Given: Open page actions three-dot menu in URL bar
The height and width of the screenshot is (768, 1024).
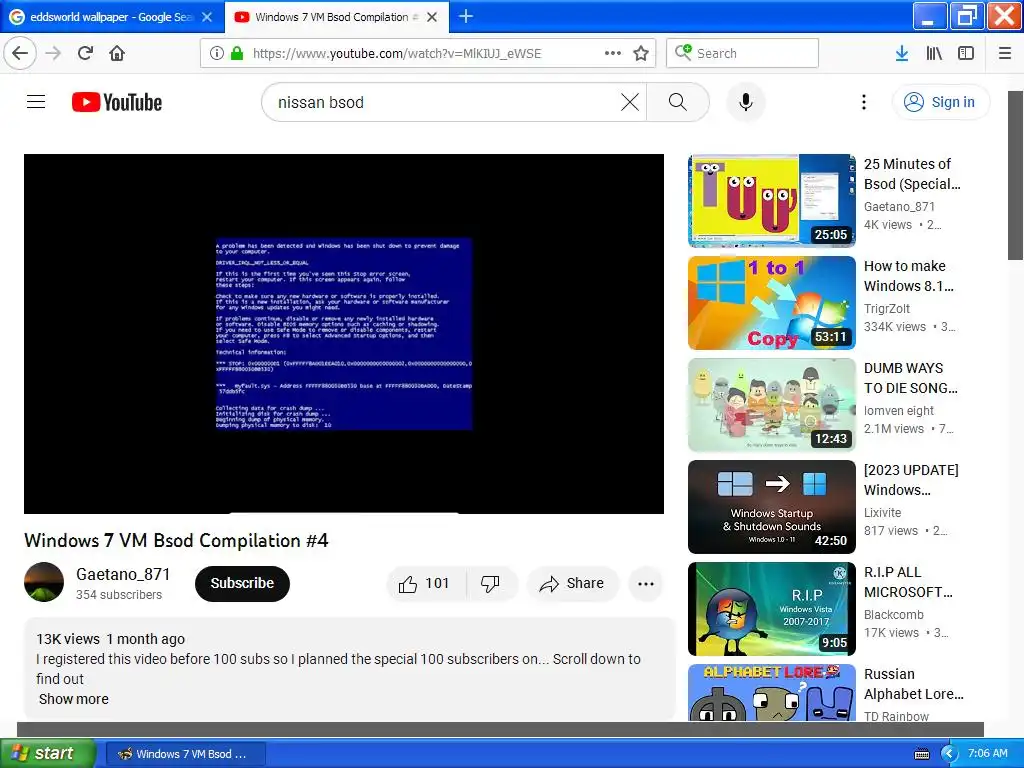Looking at the screenshot, I should [x=613, y=53].
